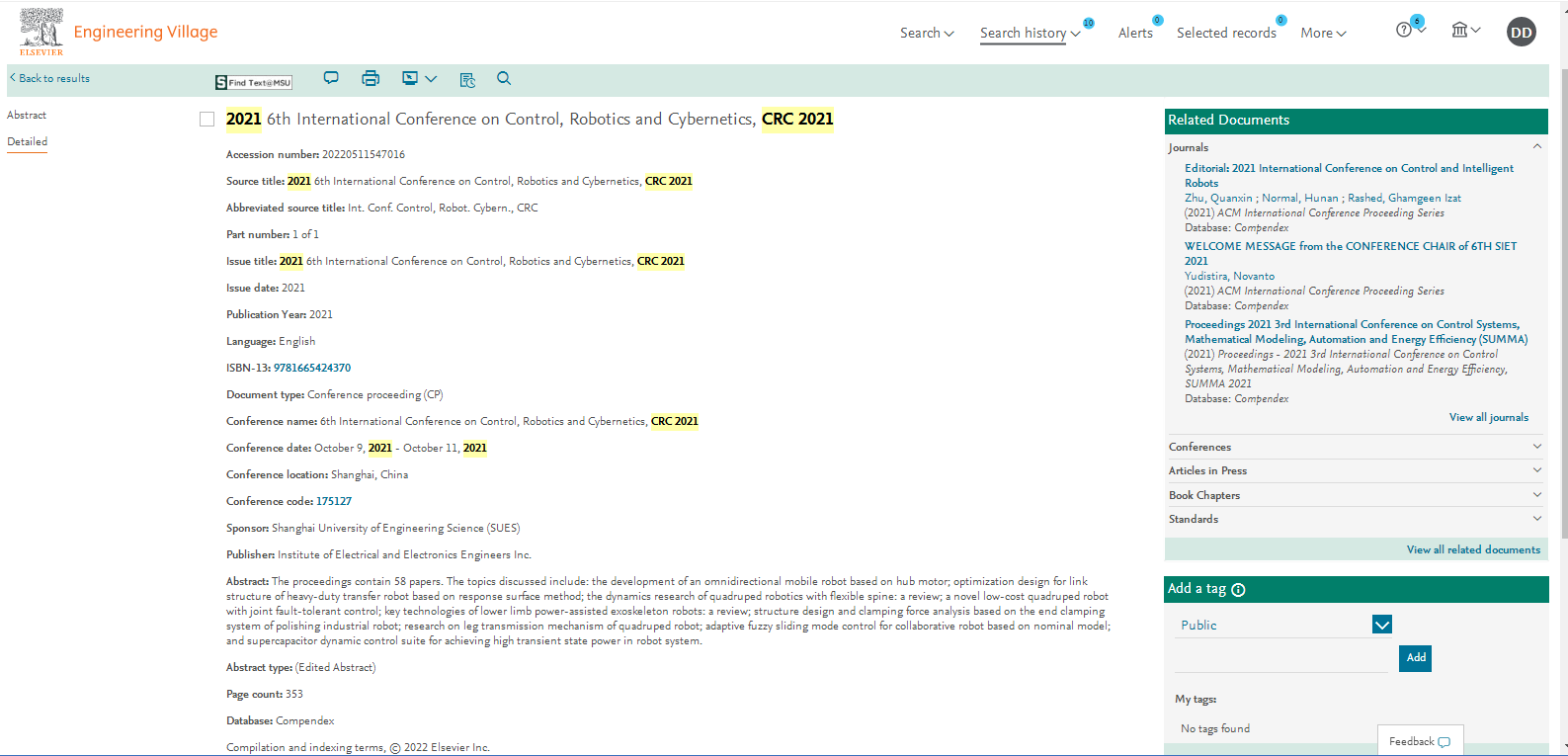The width and height of the screenshot is (1568, 756).
Task: Click the Accession number 20220511547016 text
Action: tap(315, 154)
